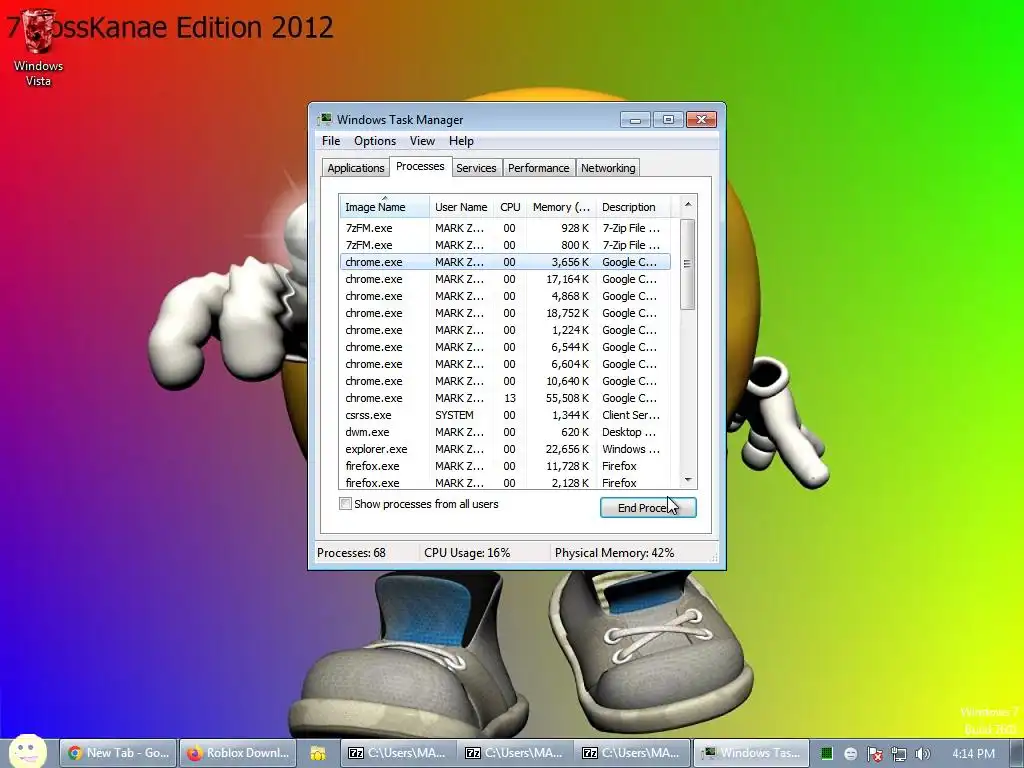The width and height of the screenshot is (1024, 768).
Task: Switch to the Services tab
Action: coord(476,168)
